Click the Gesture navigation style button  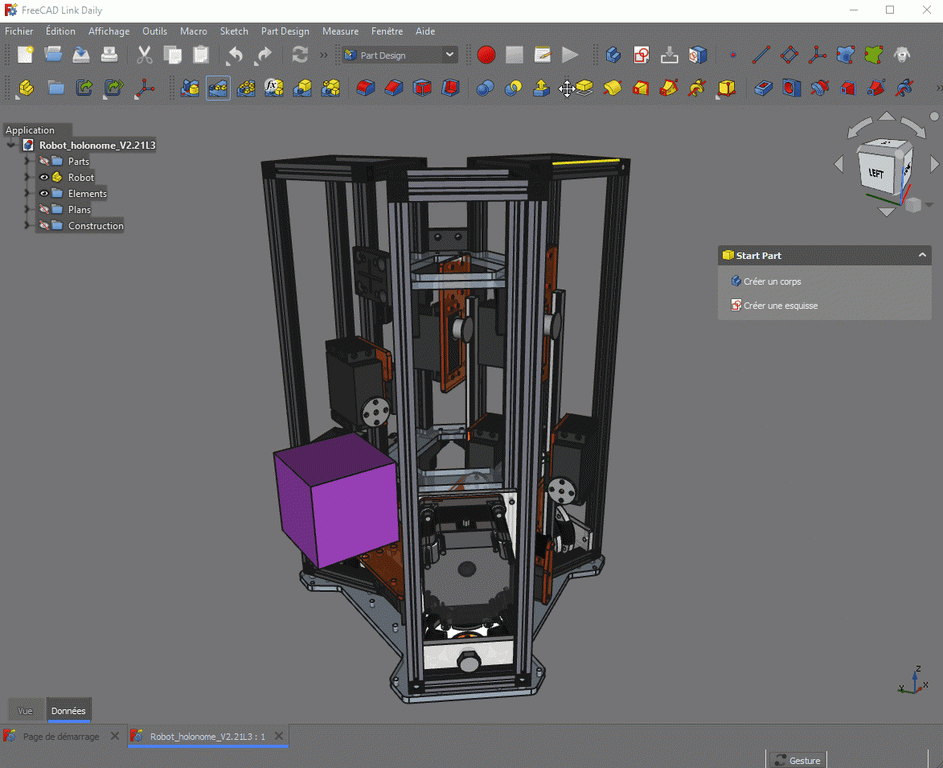click(797, 760)
